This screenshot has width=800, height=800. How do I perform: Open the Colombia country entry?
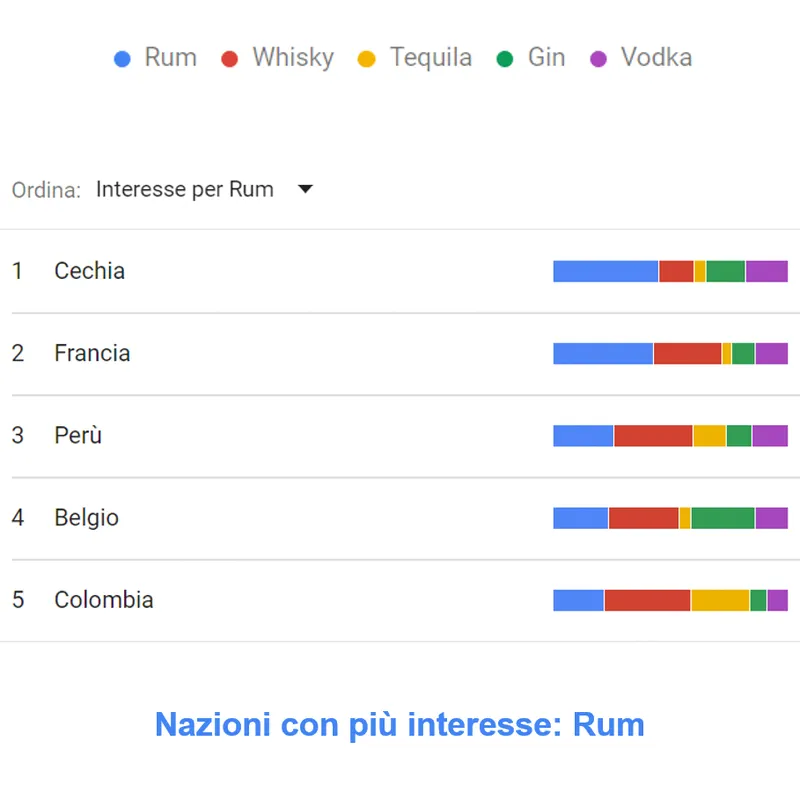click(x=104, y=600)
